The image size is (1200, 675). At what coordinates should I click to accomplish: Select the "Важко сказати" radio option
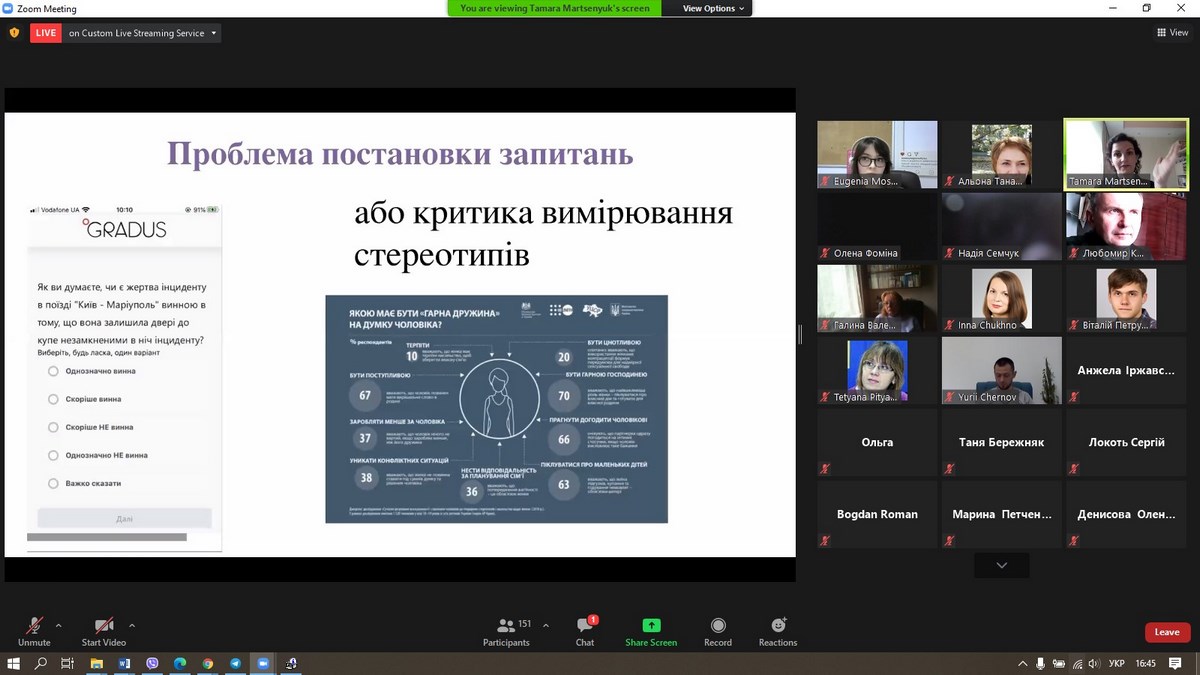pyautogui.click(x=54, y=483)
